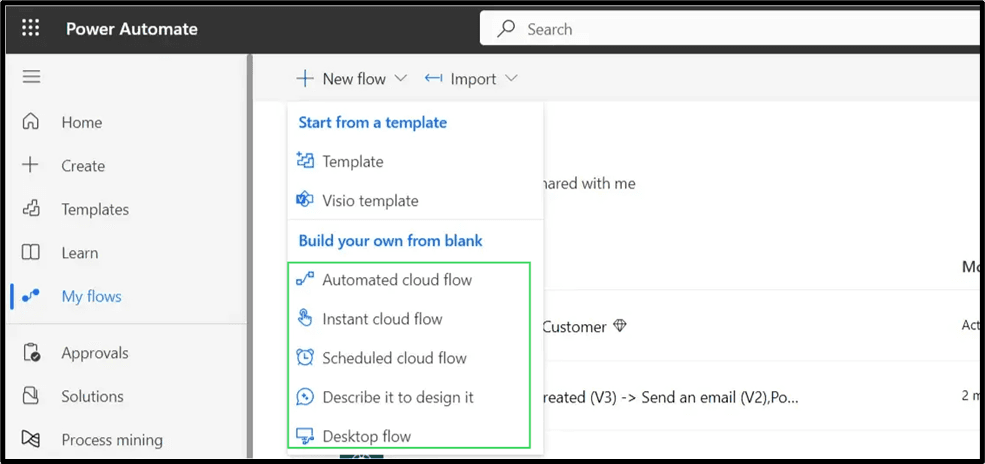The height and width of the screenshot is (464, 985).
Task: Expand the New flow dropdown chevron
Action: 401,79
